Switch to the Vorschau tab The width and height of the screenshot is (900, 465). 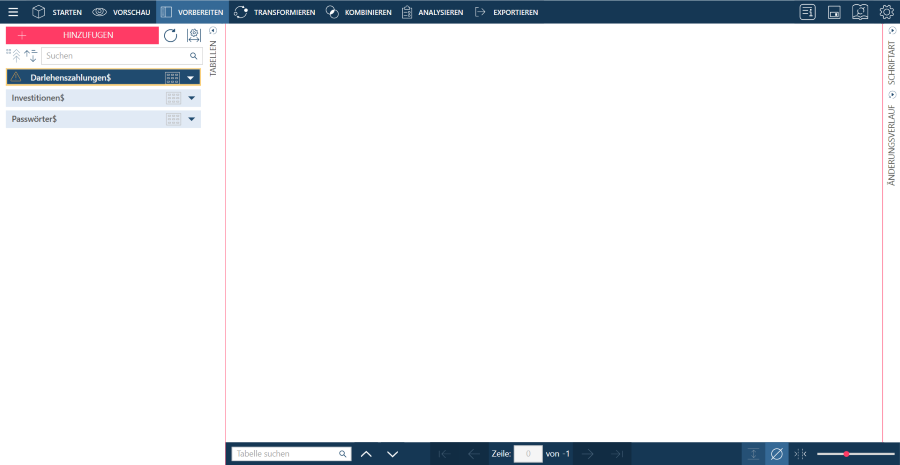(x=121, y=12)
